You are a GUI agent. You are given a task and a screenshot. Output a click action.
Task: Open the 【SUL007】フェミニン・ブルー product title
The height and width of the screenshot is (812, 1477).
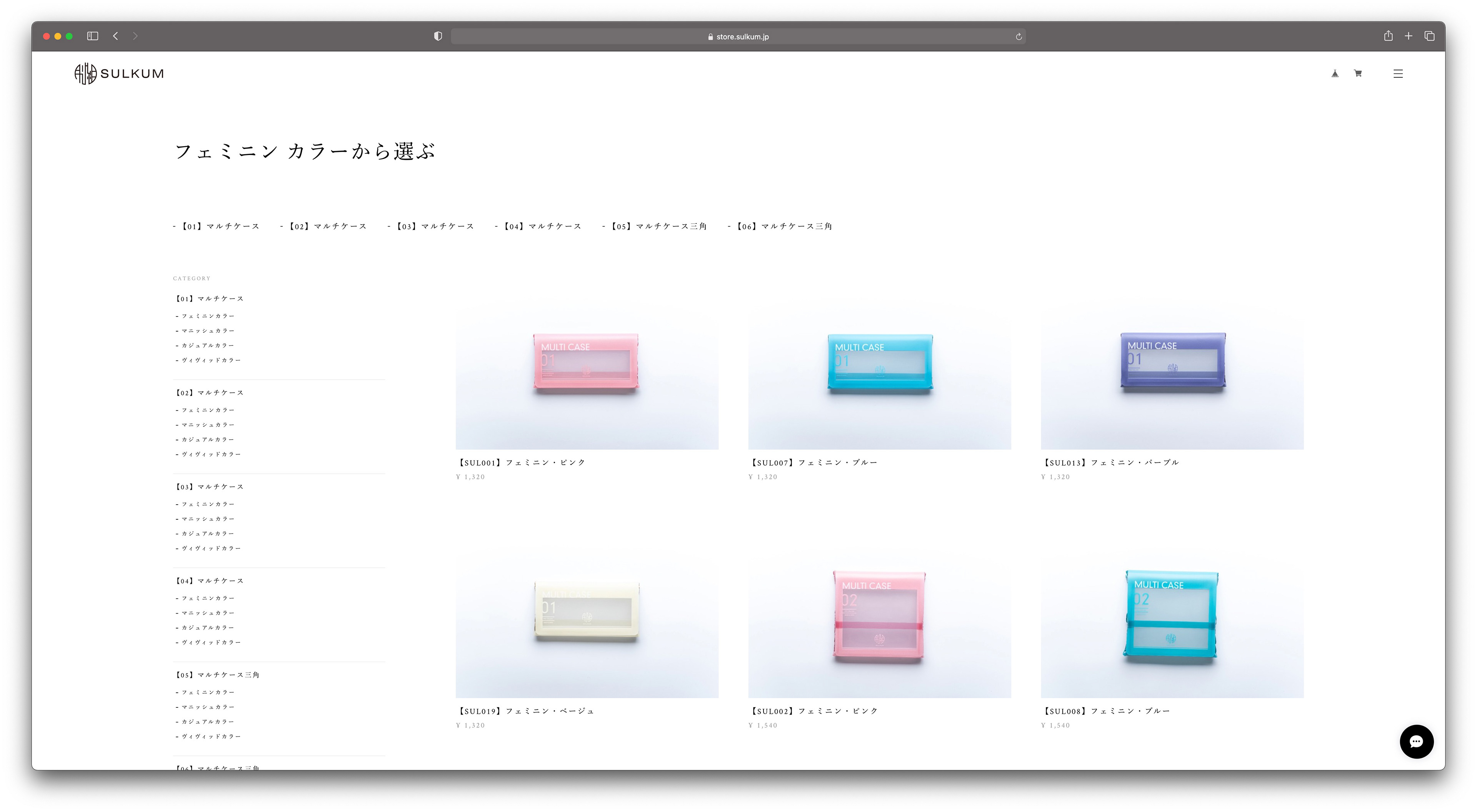(x=814, y=462)
